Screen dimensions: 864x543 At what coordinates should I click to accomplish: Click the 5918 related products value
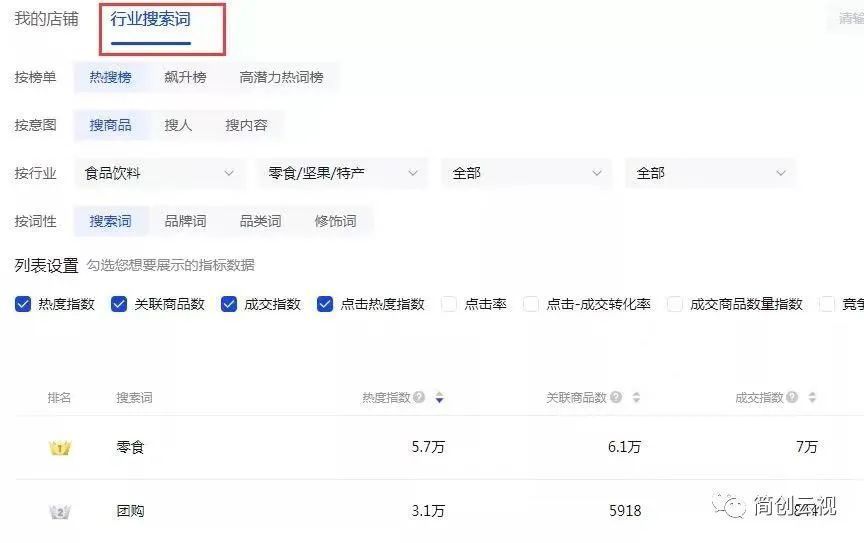[x=625, y=511]
